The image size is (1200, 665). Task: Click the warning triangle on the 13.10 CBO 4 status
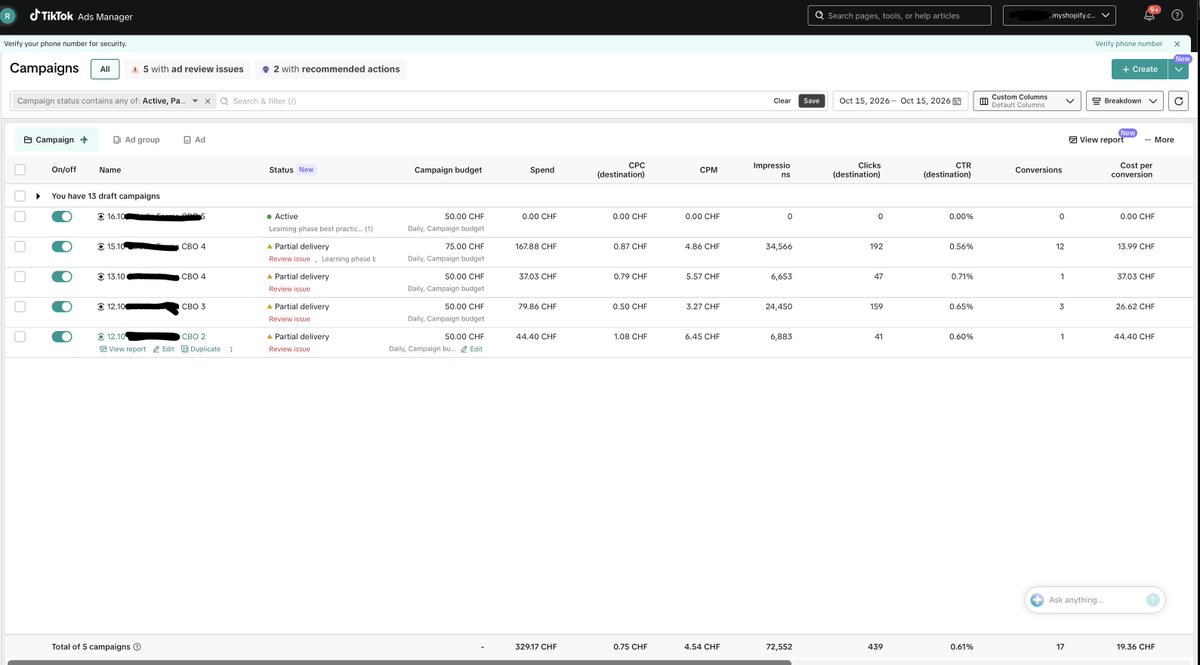[x=270, y=277]
